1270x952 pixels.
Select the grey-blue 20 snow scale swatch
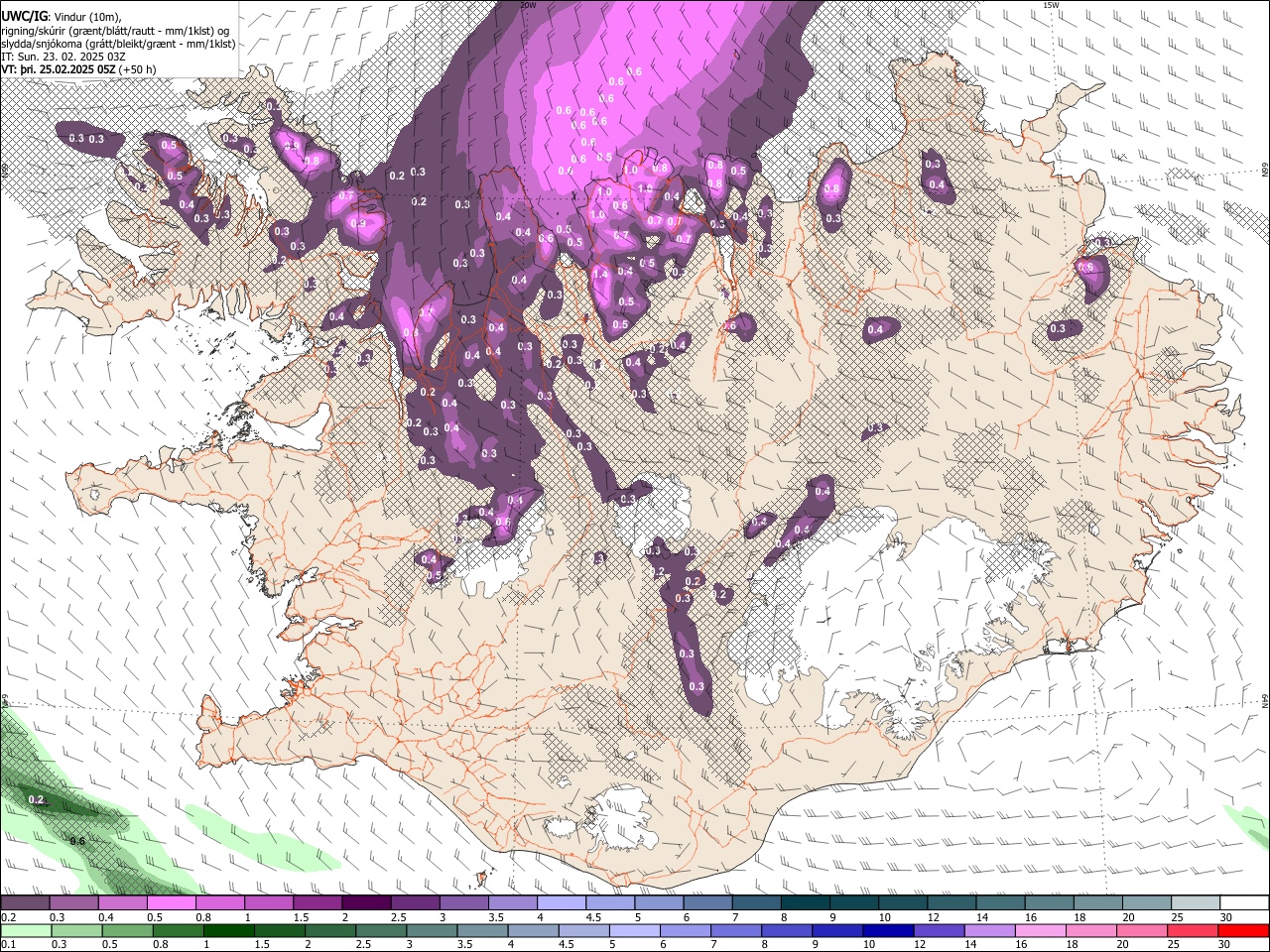tap(1147, 903)
